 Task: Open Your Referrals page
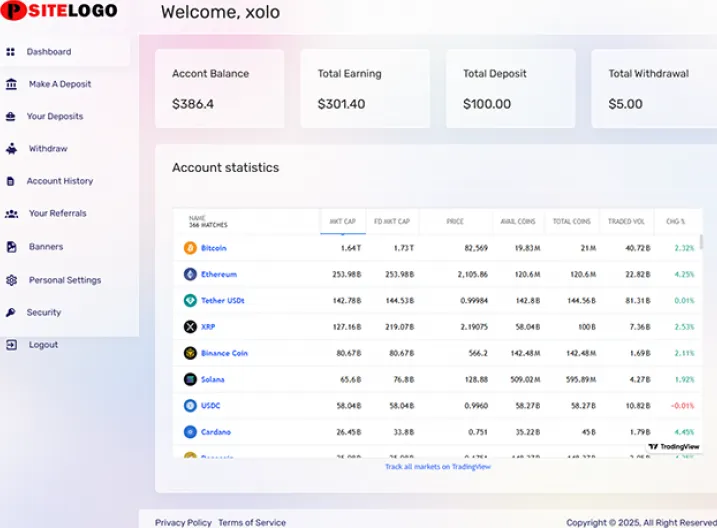(x=58, y=213)
